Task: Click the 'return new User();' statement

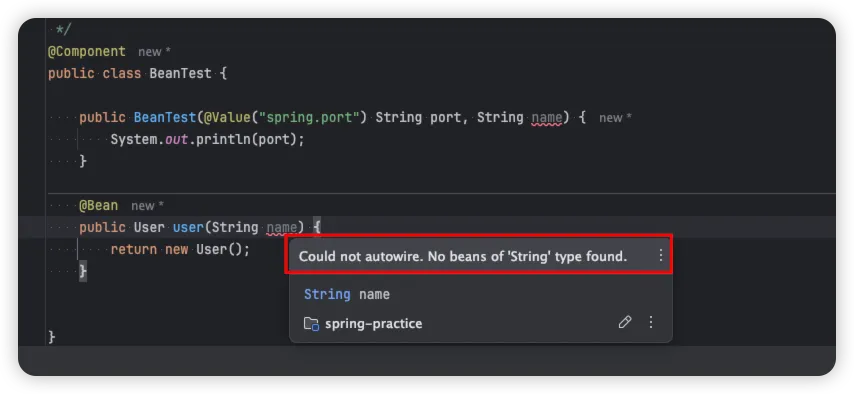Action: [180, 250]
